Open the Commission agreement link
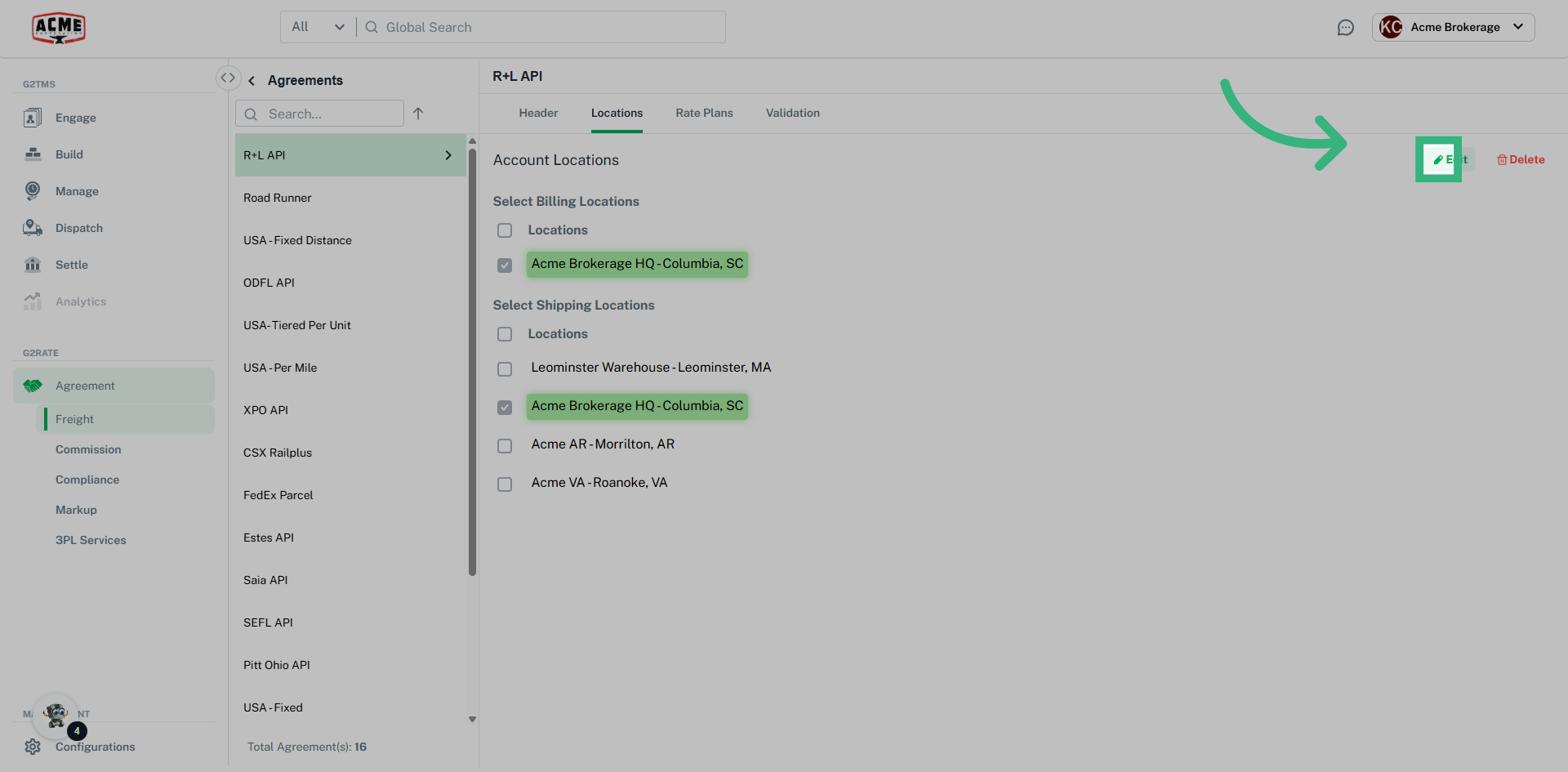This screenshot has width=1568, height=772. 88,449
